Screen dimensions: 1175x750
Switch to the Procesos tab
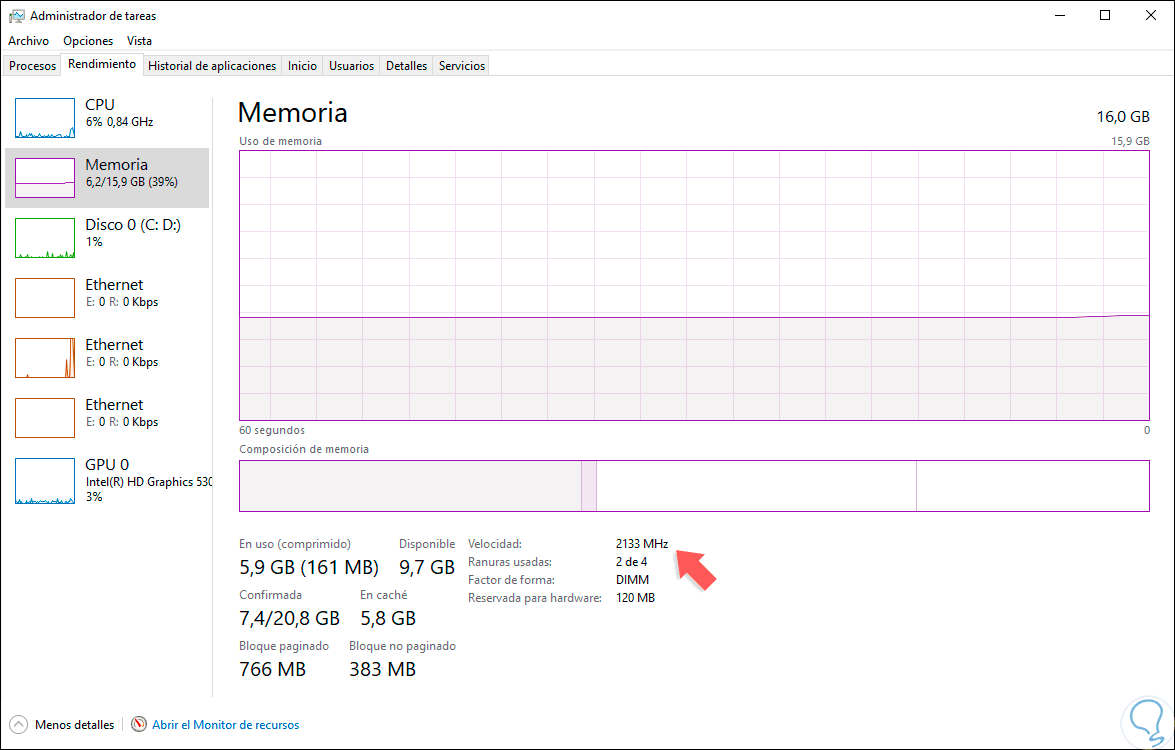[x=32, y=66]
